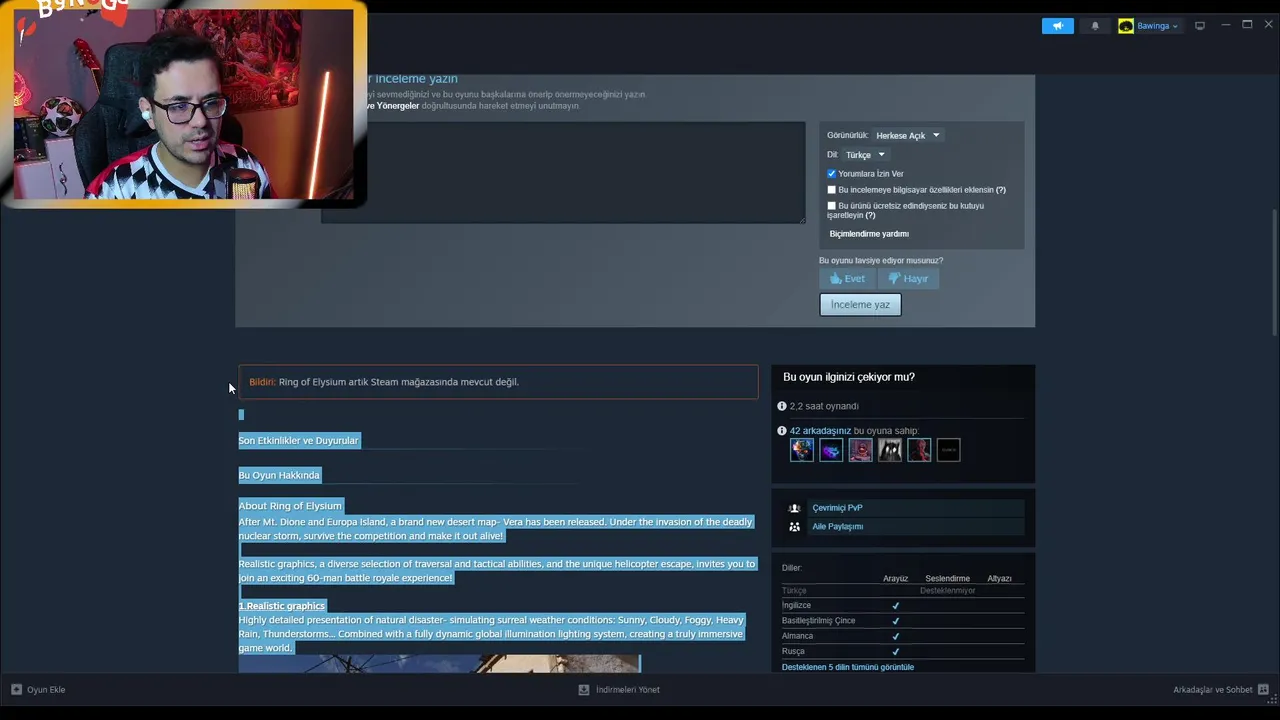1280x720 pixels.
Task: Click the Almanca language row
Action: 902,636
